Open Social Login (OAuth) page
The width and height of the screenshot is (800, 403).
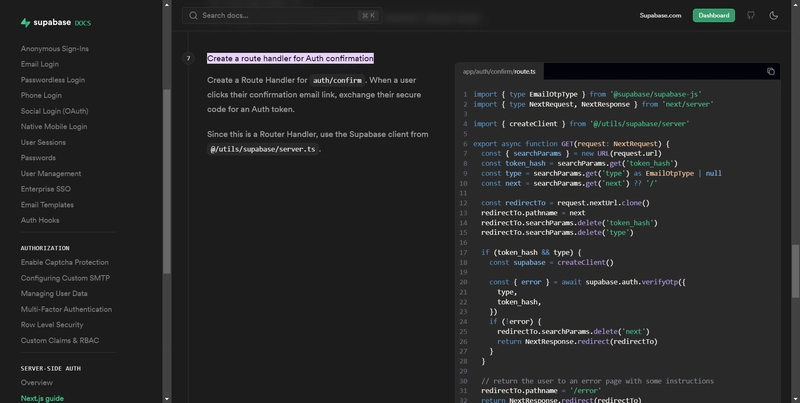pos(54,111)
